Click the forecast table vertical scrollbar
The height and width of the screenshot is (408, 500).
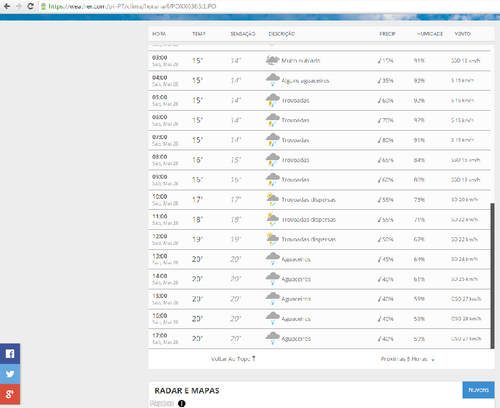click(492, 276)
